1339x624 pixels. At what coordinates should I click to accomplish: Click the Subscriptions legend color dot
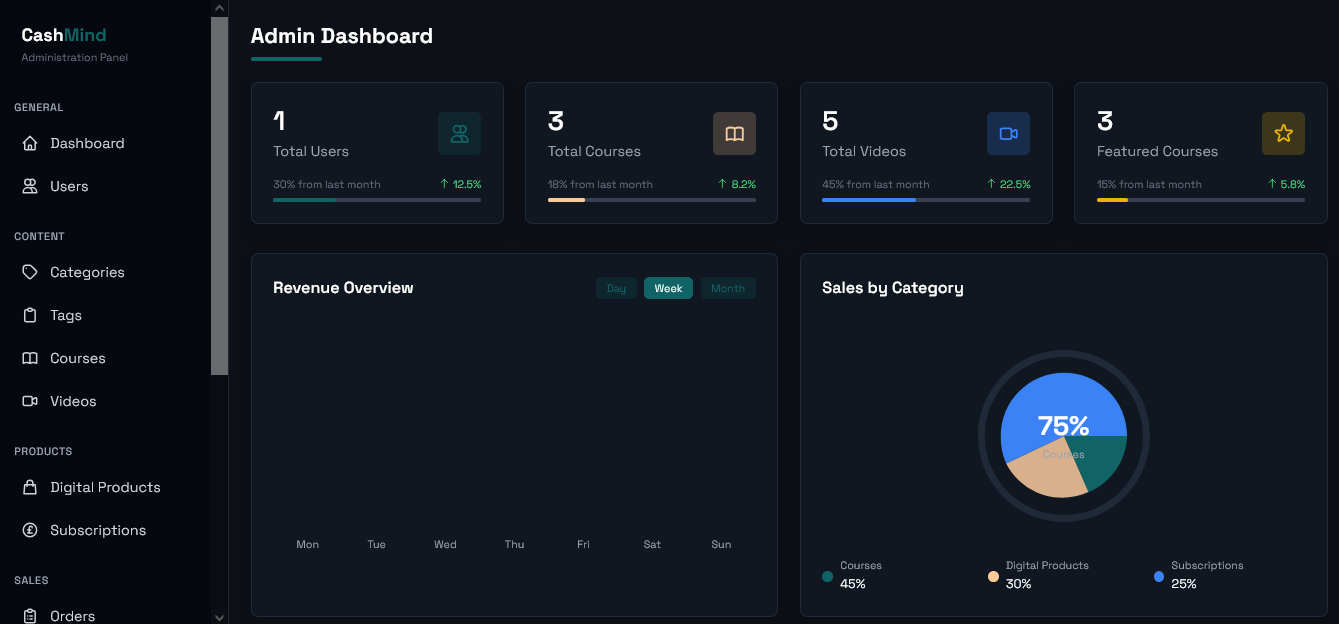point(1159,576)
